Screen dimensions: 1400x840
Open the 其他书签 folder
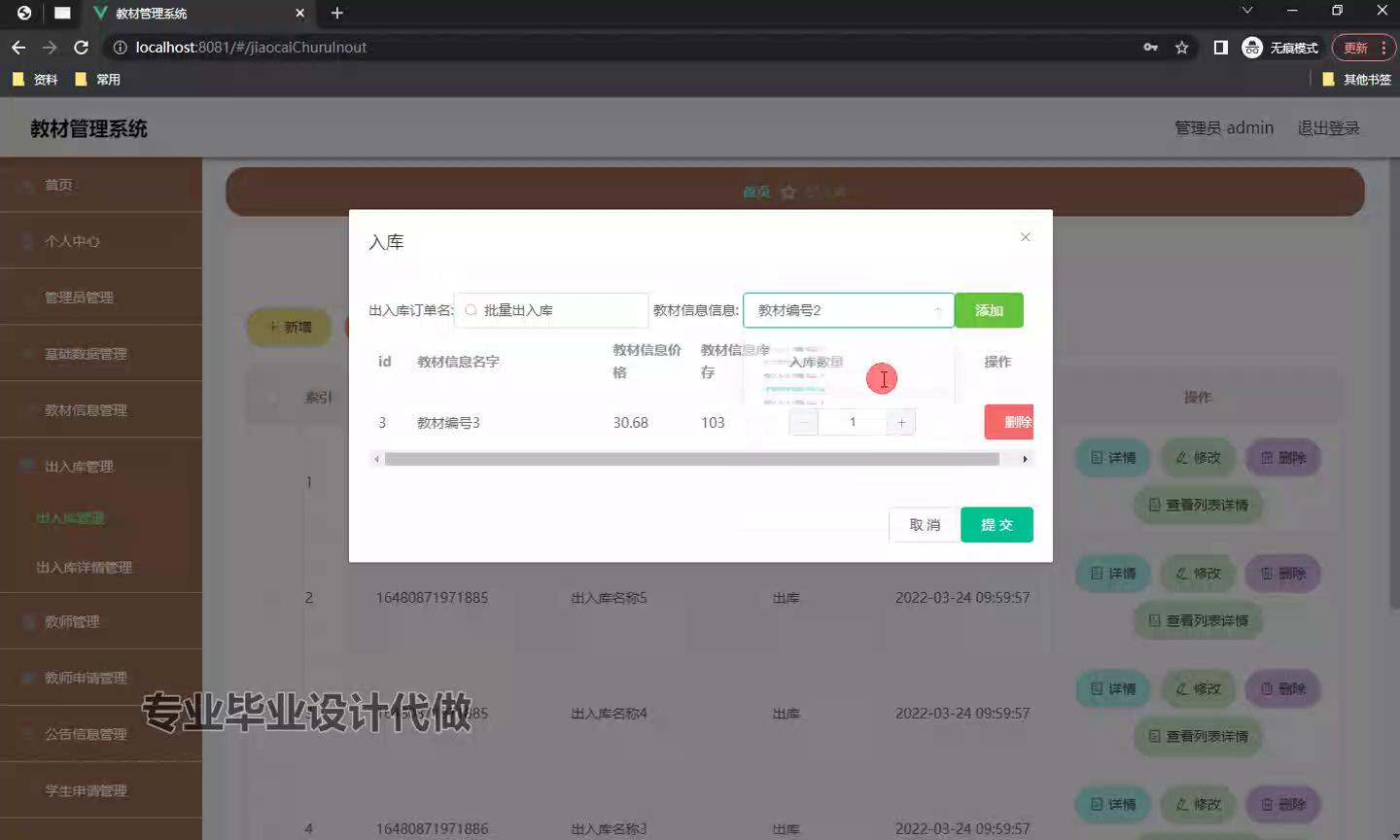[x=1357, y=80]
